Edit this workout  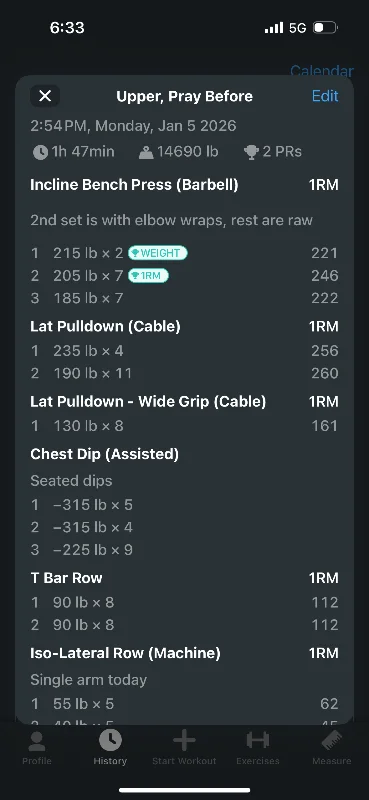[x=325, y=96]
